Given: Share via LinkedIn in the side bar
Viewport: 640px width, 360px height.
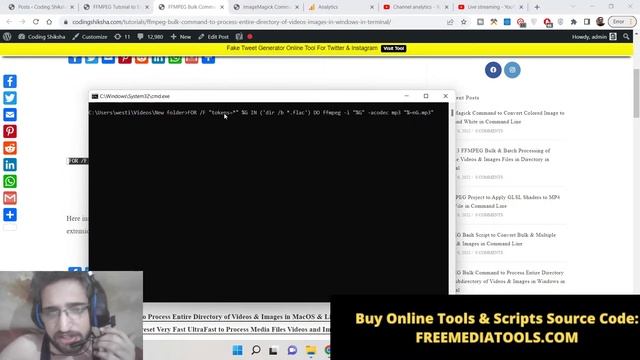Looking at the screenshot, I should pos(10,165).
